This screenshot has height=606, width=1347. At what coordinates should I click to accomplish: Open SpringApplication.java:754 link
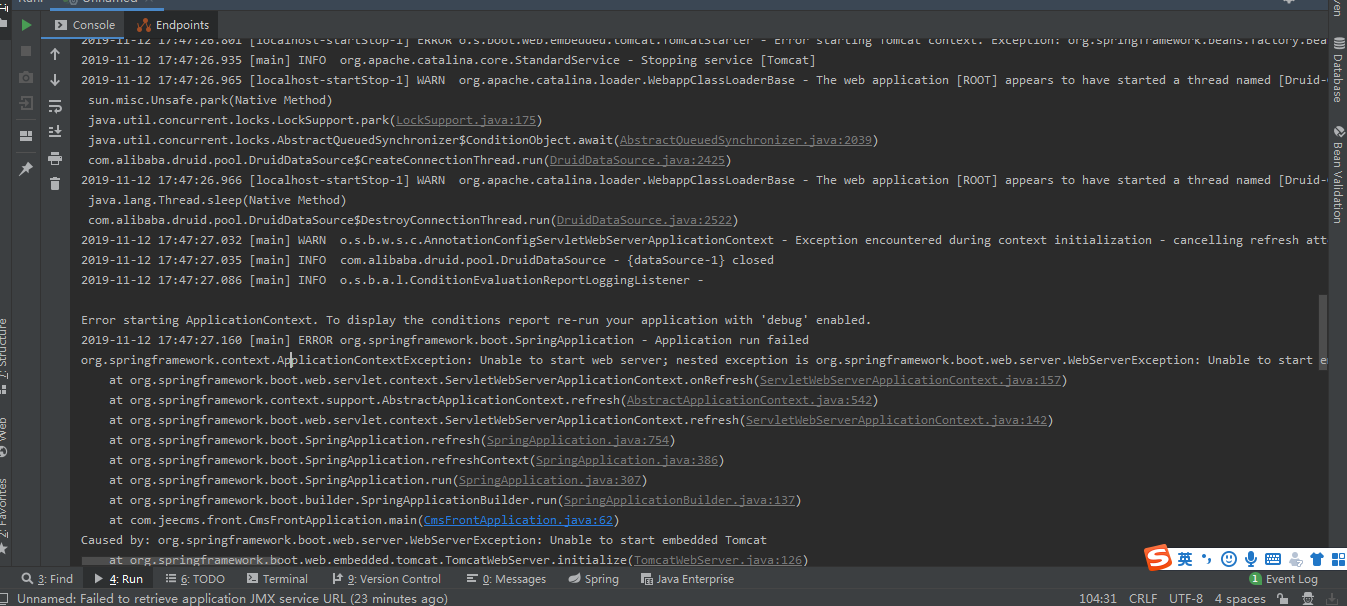pyautogui.click(x=577, y=440)
